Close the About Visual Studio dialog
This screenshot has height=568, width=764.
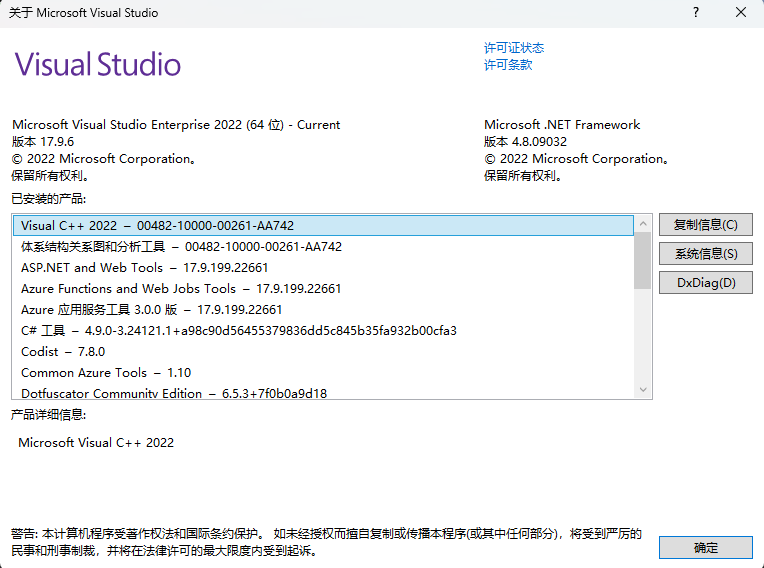(741, 13)
